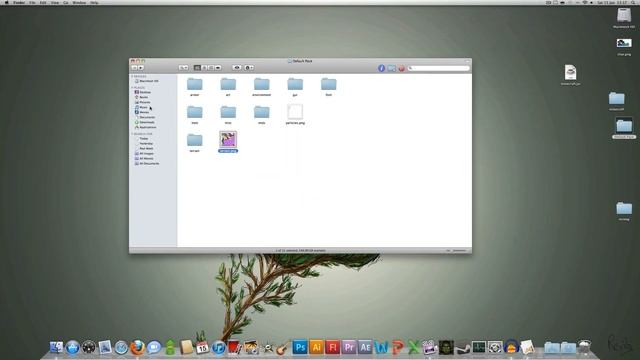640x360 pixels.
Task: Switch to Cover Flow view in toolbar
Action: [218, 68]
